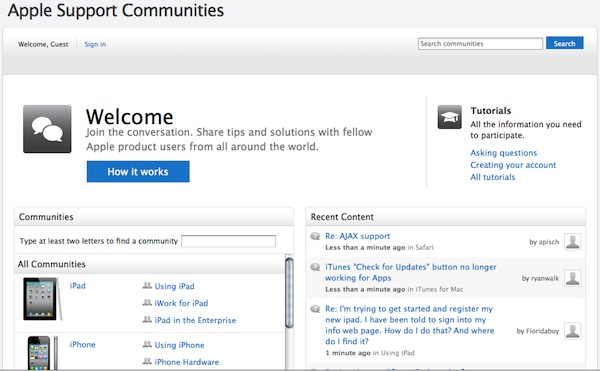The height and width of the screenshot is (371, 600).
Task: Click ryanwalk's avatar icon
Action: [573, 278]
